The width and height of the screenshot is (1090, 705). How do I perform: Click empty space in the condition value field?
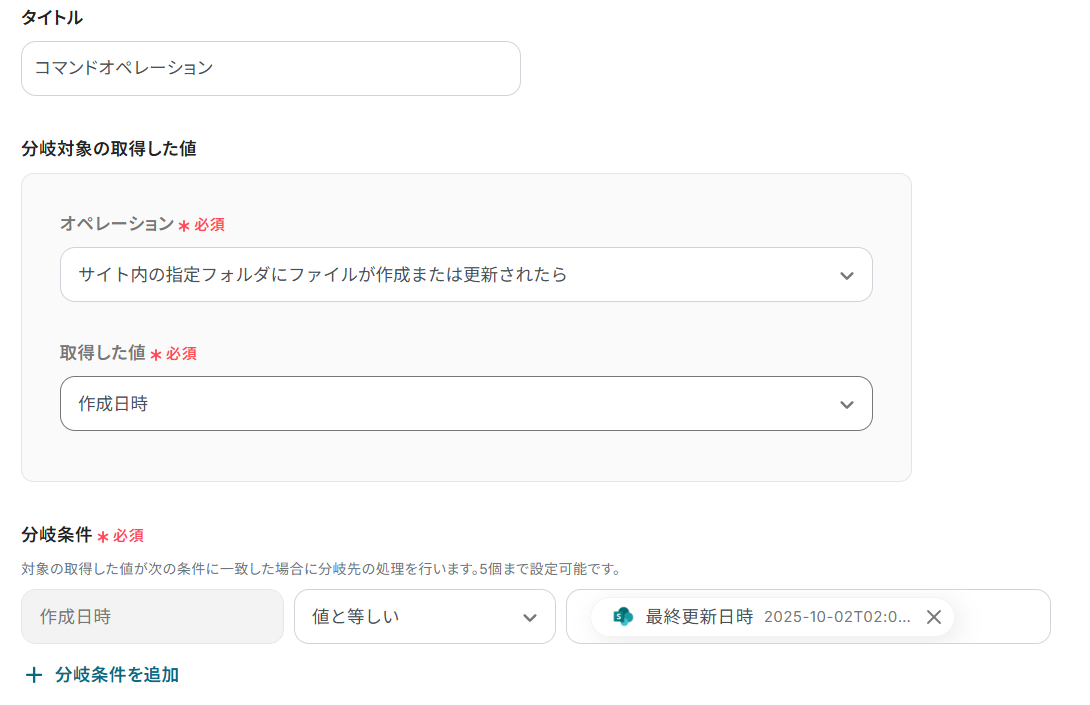1000,617
